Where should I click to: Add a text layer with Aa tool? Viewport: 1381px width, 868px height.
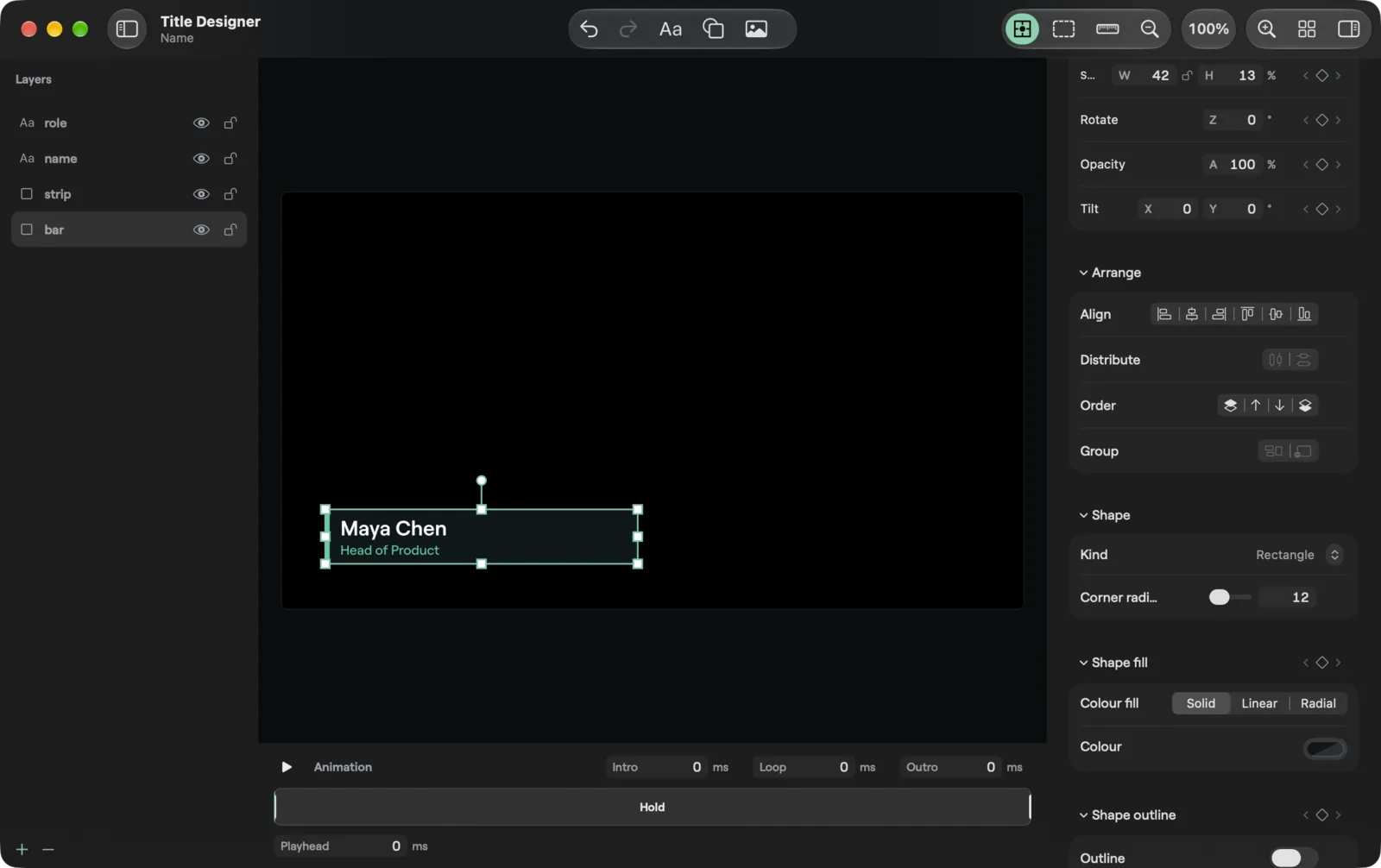pyautogui.click(x=671, y=29)
